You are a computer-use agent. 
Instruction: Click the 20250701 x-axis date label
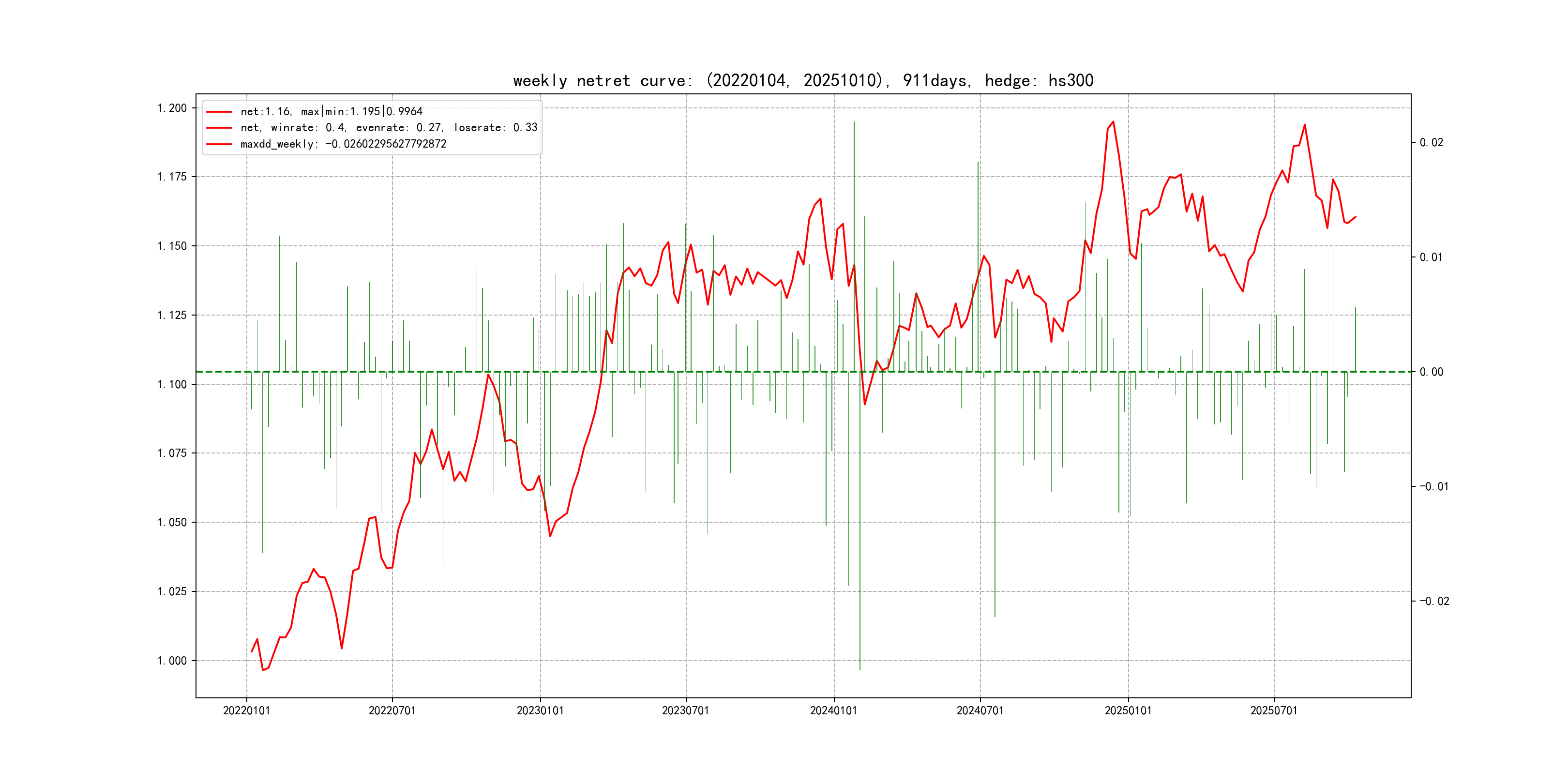pyautogui.click(x=1273, y=710)
